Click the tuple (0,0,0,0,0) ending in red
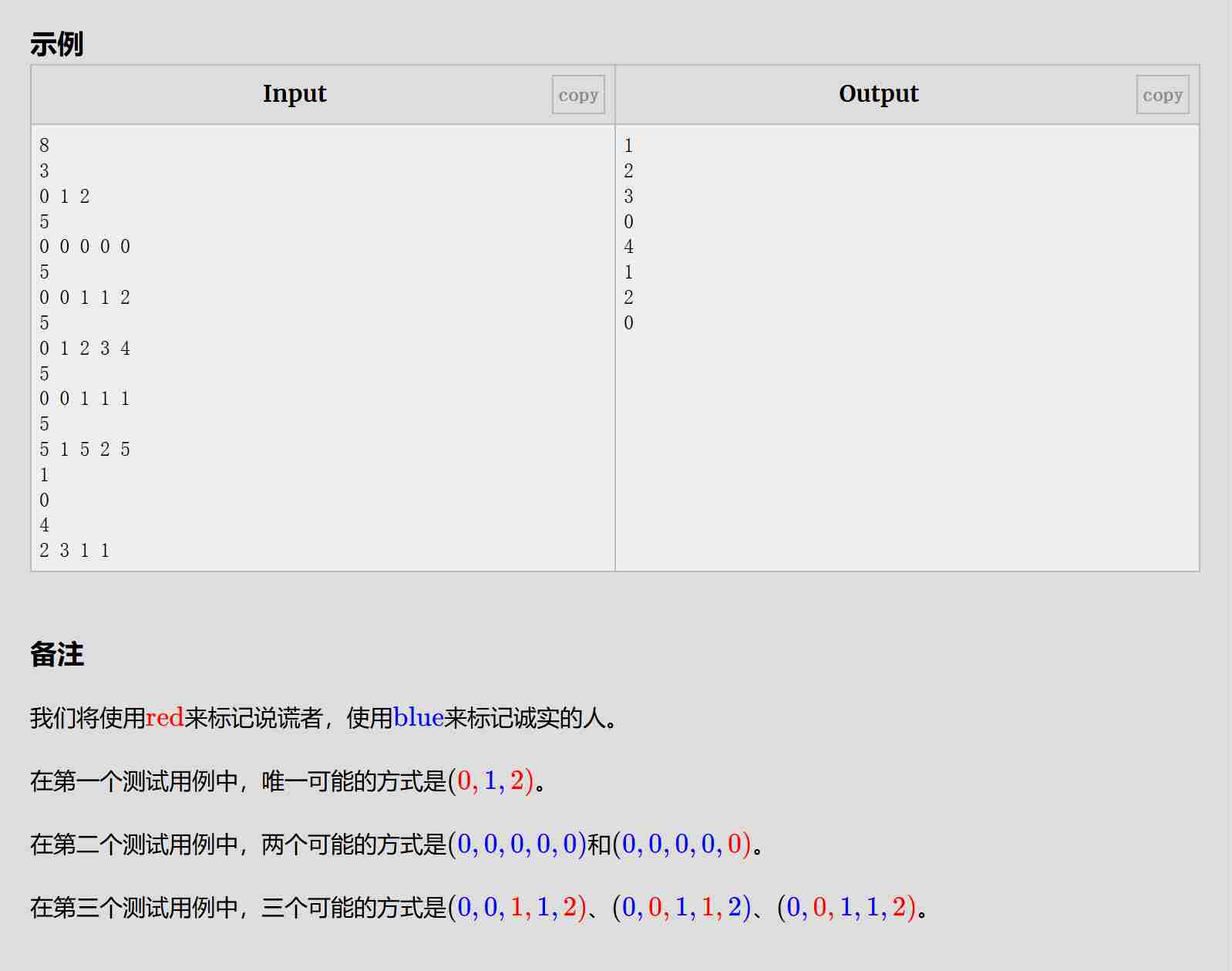 [x=682, y=844]
